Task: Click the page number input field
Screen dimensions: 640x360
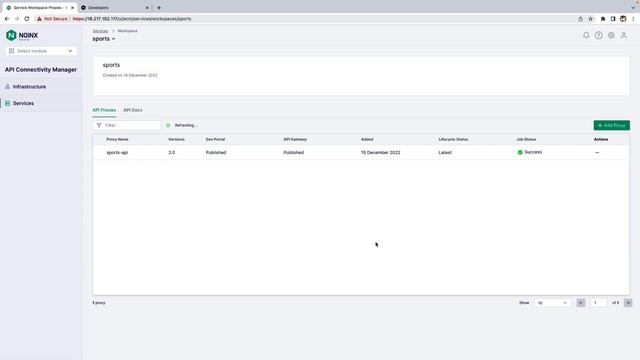Action: tap(598, 303)
